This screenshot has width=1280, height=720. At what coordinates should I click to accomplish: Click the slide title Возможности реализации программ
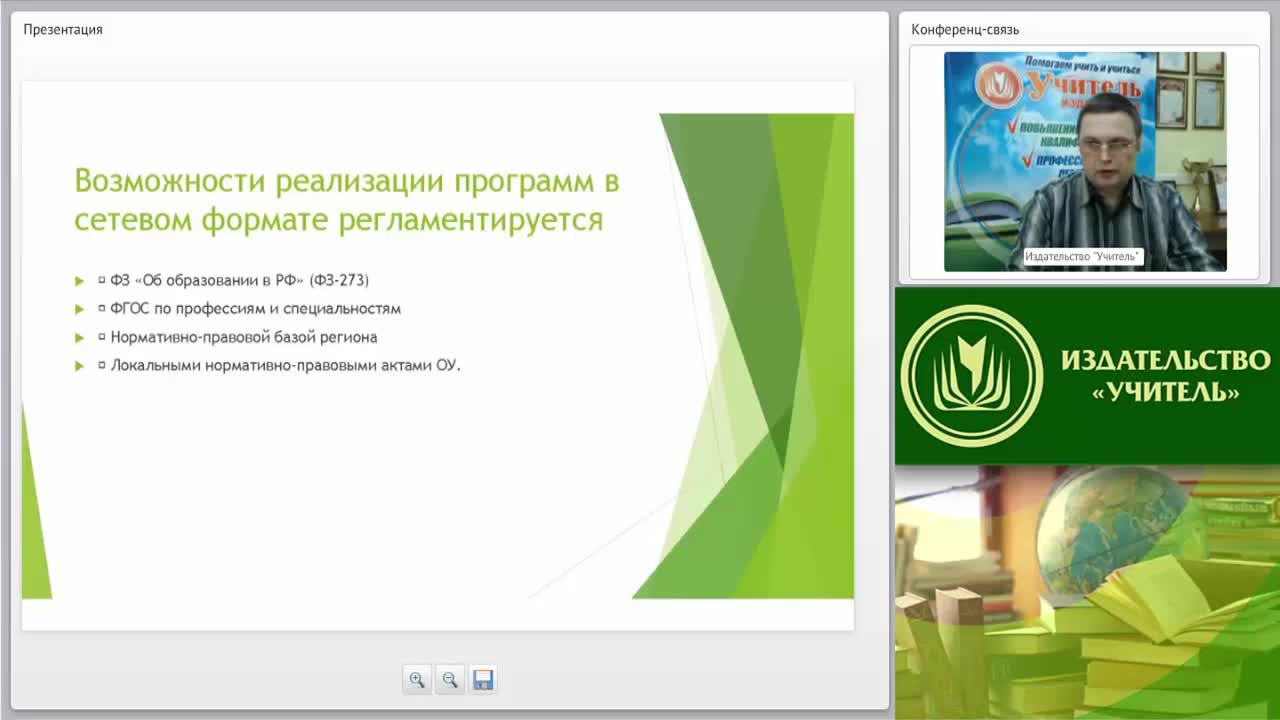(347, 200)
